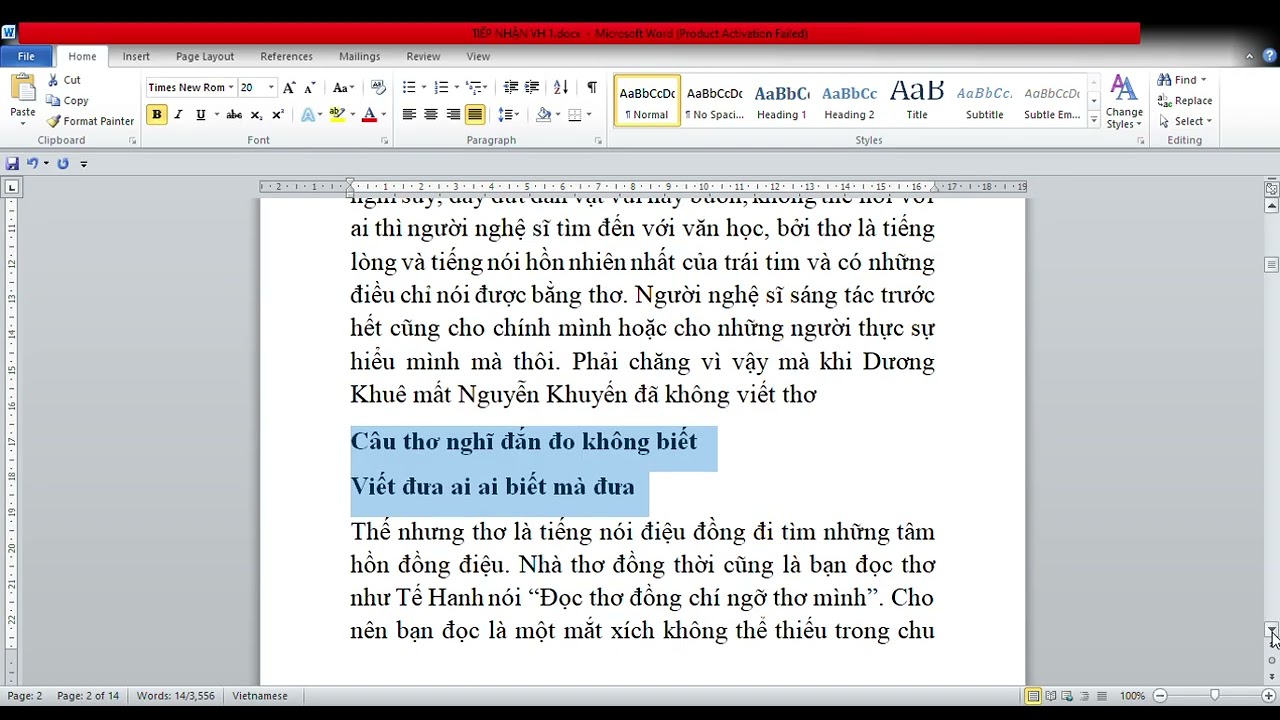The width and height of the screenshot is (1280, 720).
Task: Apply Heading 1 style
Action: coord(782,101)
